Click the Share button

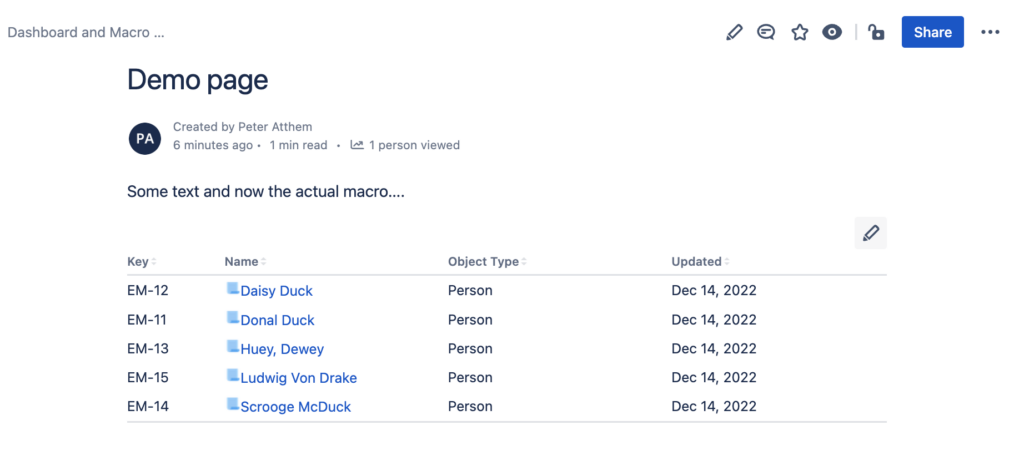(933, 32)
